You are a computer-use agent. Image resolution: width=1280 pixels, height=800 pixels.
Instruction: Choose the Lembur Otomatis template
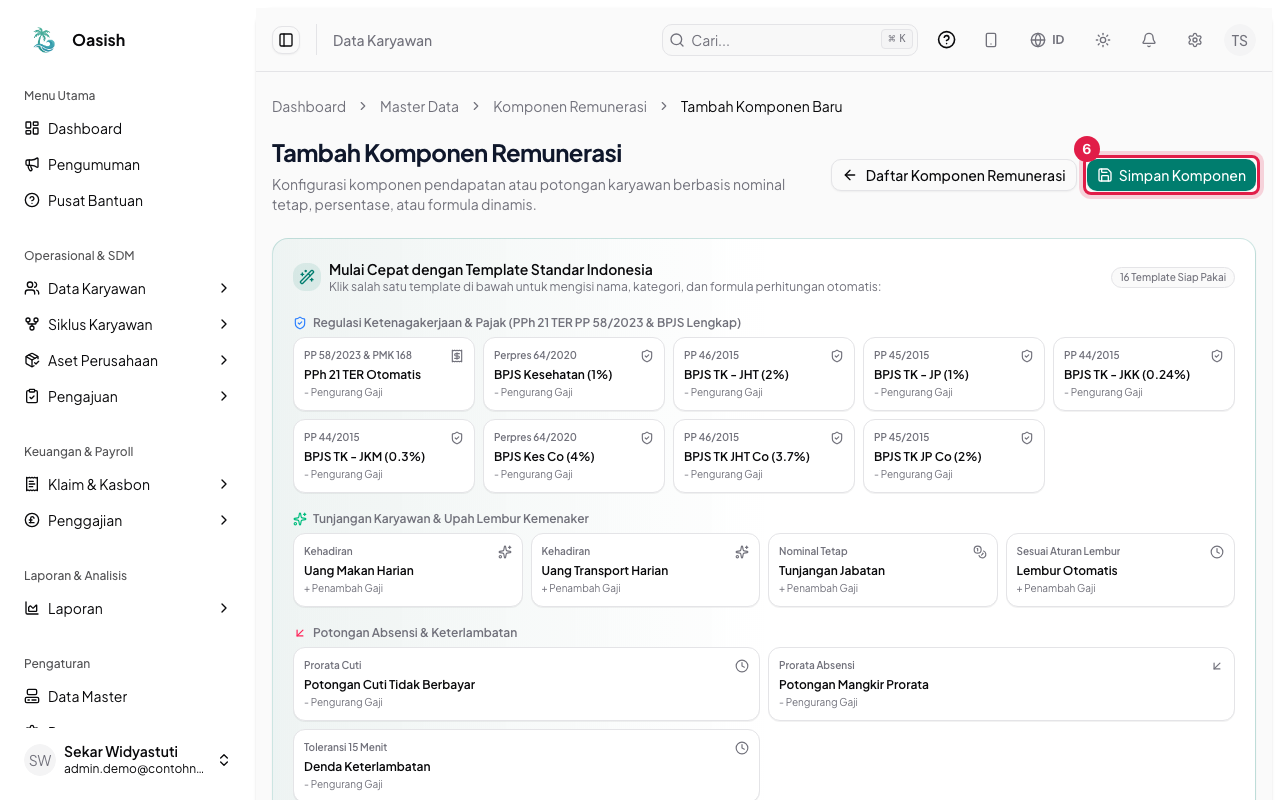[x=1120, y=570]
